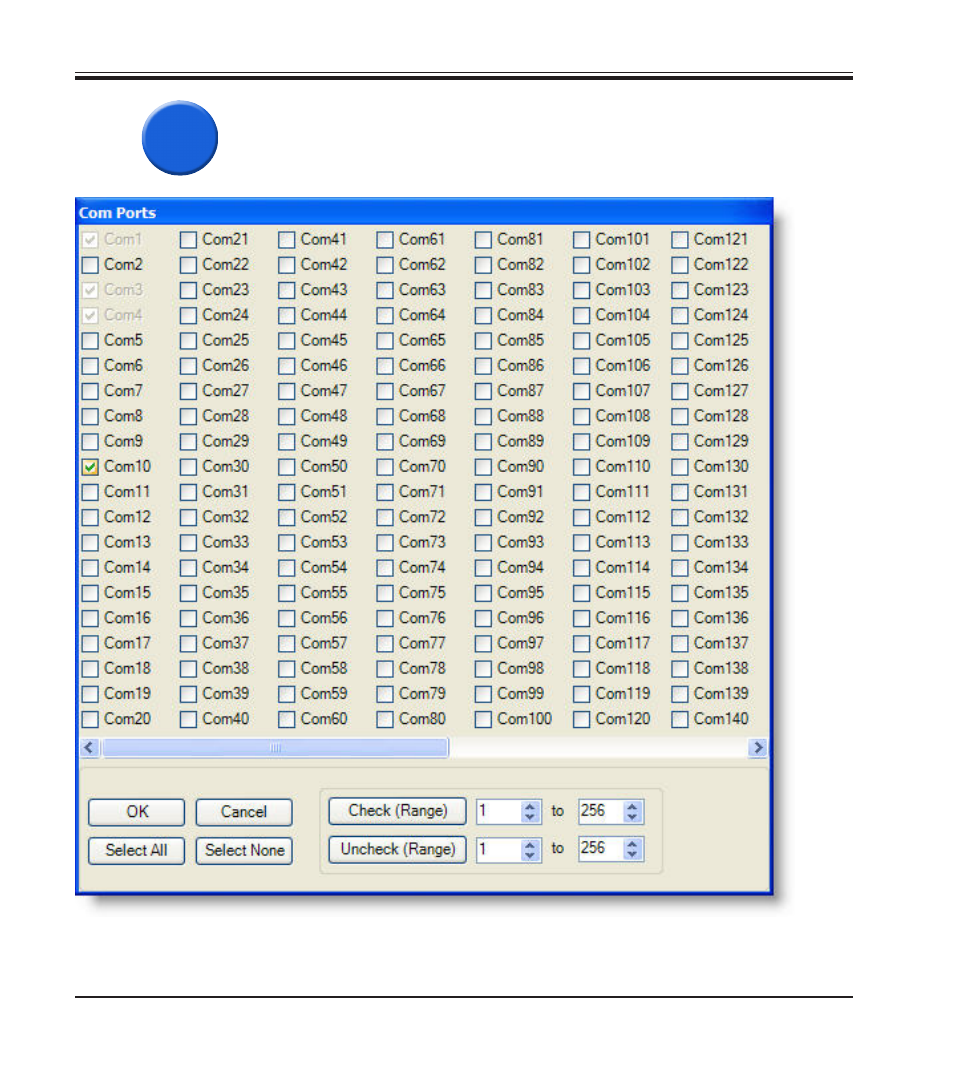Click the empty scrollbar track right of thumb
Screen dimensions: 953x1079
pos(598,747)
